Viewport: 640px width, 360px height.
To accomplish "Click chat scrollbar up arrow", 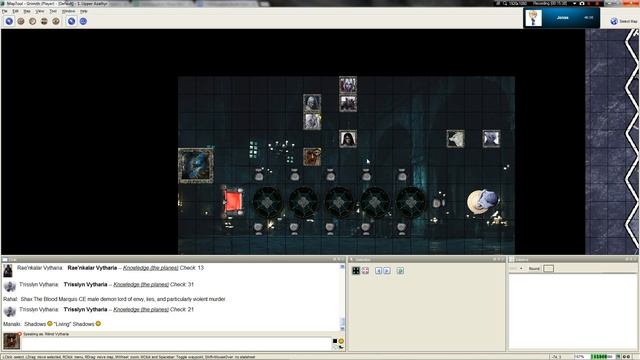I will (x=342, y=267).
